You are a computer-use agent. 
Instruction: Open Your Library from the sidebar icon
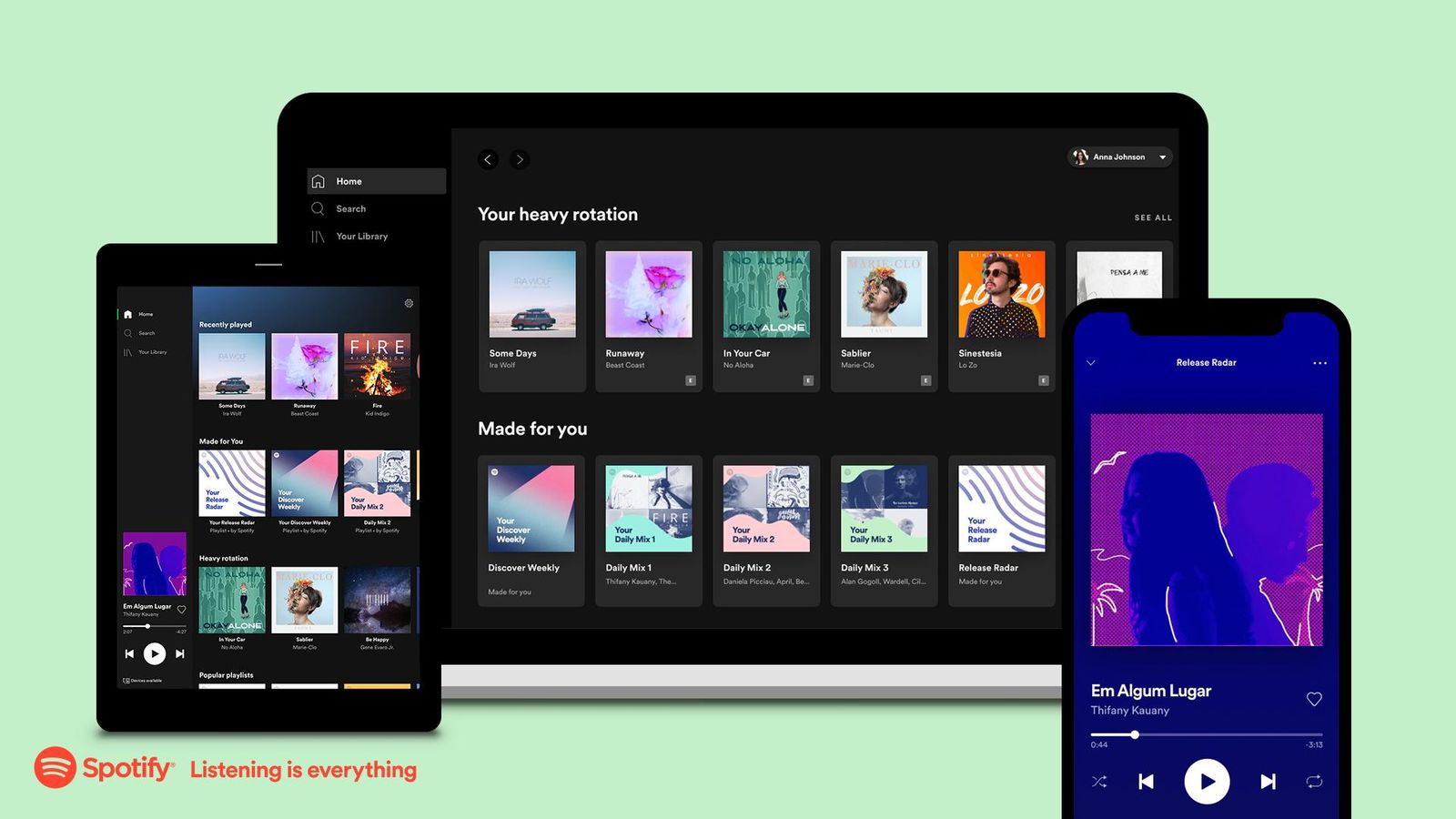(x=318, y=236)
